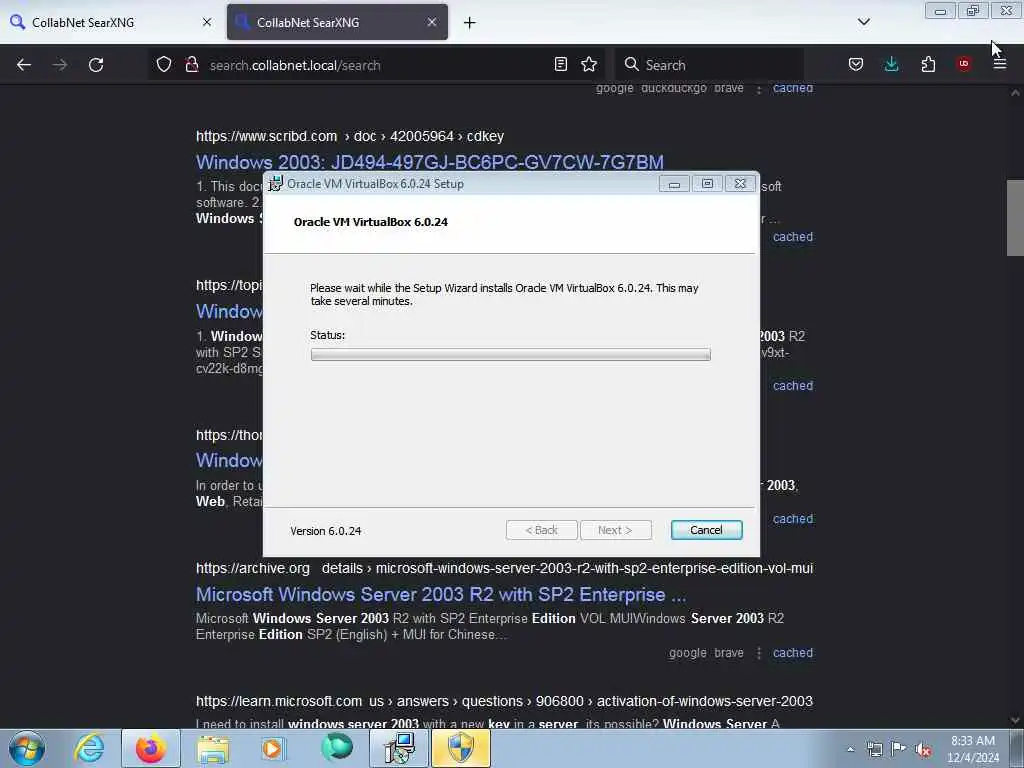
Task: Open the green round taskbar application icon
Action: click(337, 747)
